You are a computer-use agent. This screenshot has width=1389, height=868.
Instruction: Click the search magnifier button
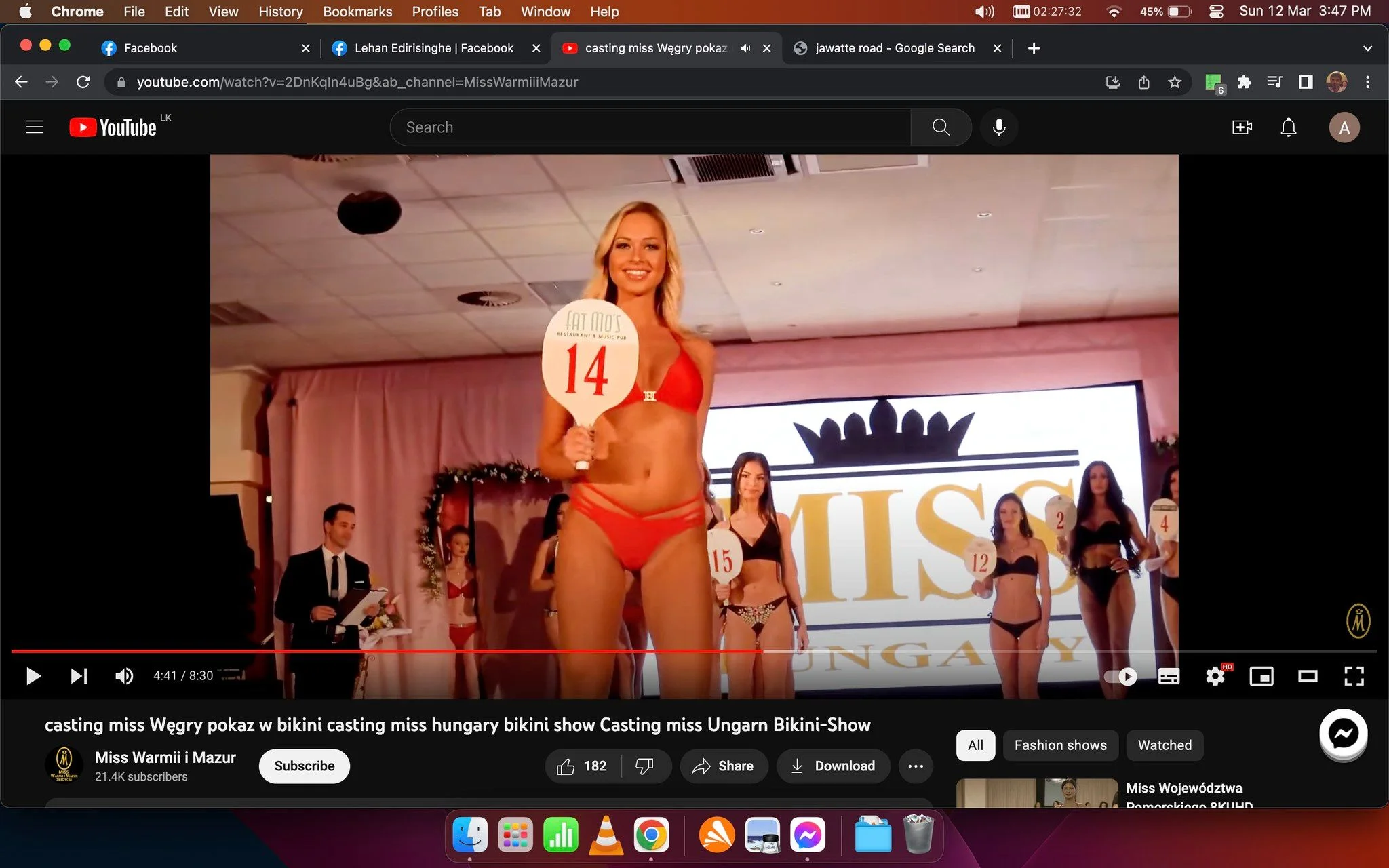(x=941, y=127)
